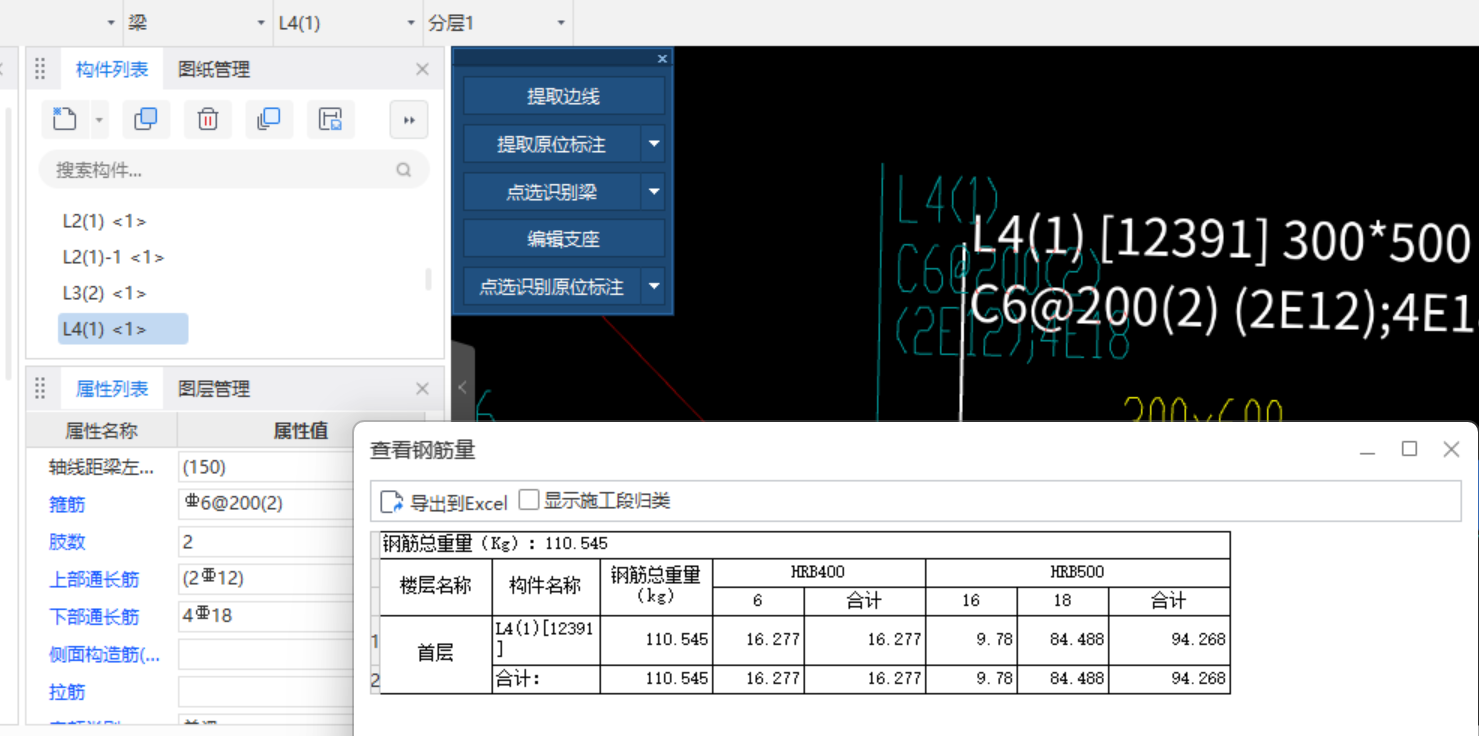Switch to the 构件列表 tab
The image size is (1479, 736).
[112, 69]
